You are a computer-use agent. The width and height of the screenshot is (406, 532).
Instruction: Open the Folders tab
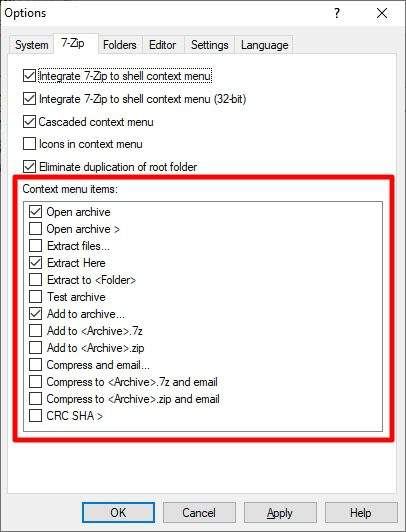[x=120, y=45]
